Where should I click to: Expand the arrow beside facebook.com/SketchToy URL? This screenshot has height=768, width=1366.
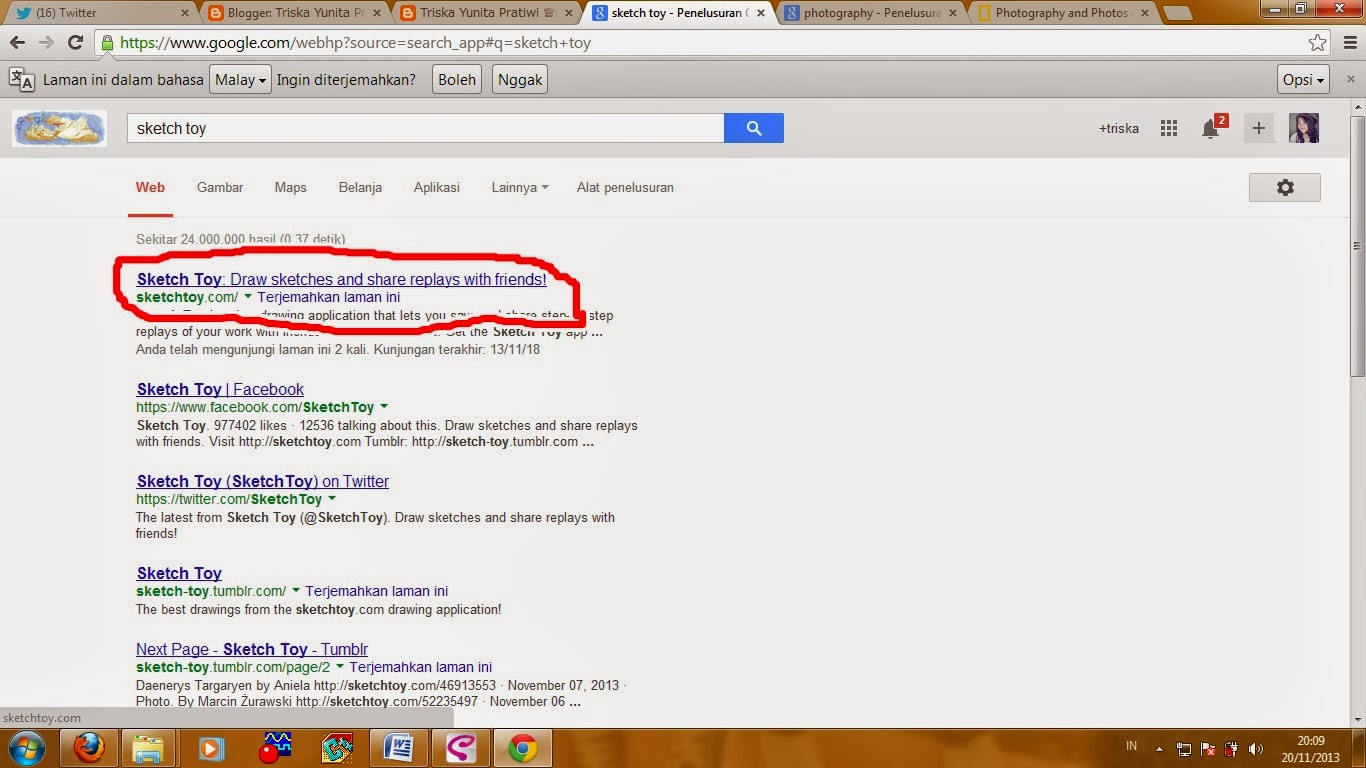click(x=384, y=407)
